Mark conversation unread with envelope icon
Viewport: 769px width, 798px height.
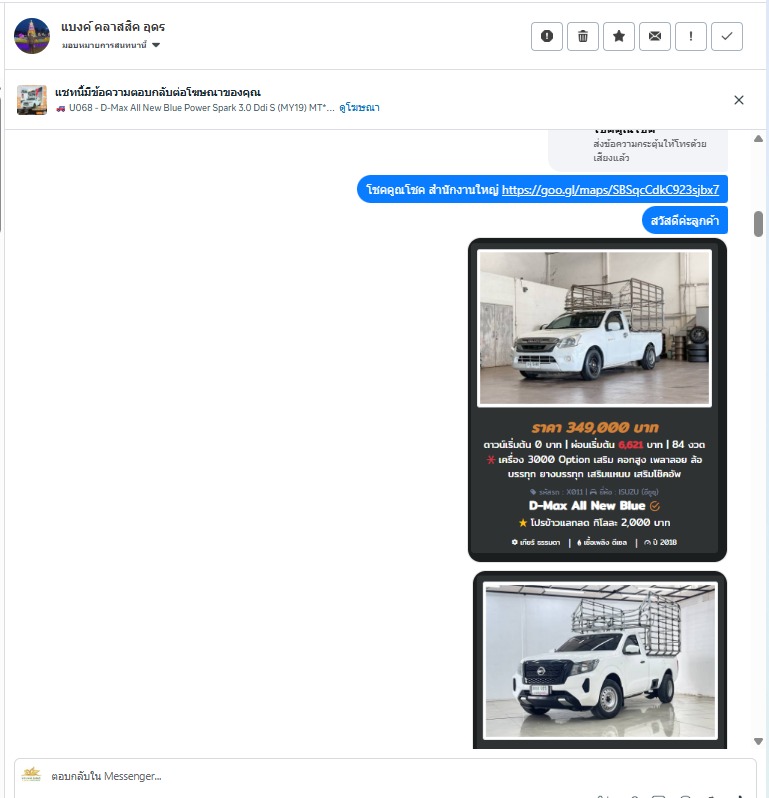[655, 36]
